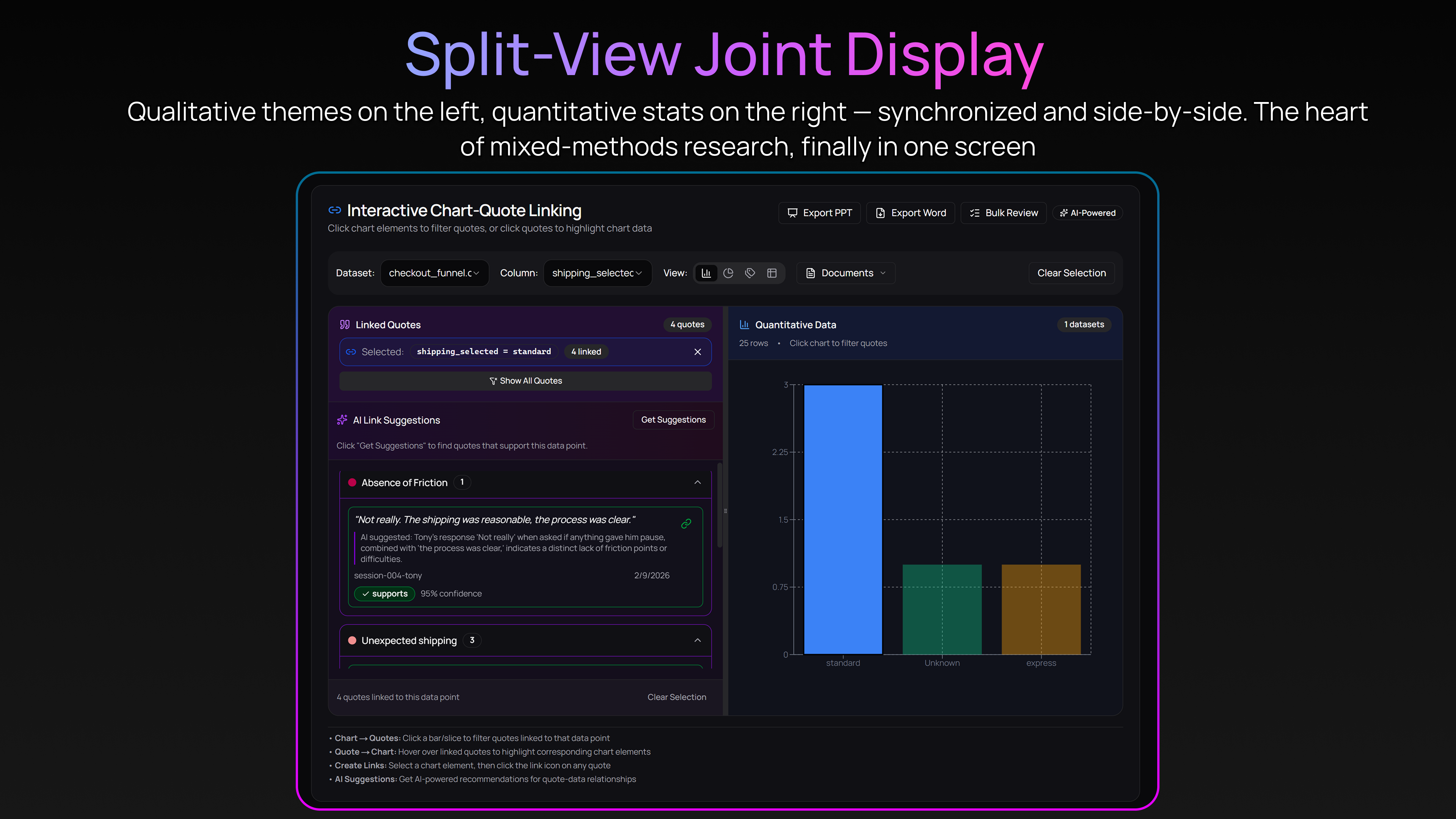Collapse the Absence of Friction theme
The height and width of the screenshot is (819, 1456).
[x=698, y=482]
